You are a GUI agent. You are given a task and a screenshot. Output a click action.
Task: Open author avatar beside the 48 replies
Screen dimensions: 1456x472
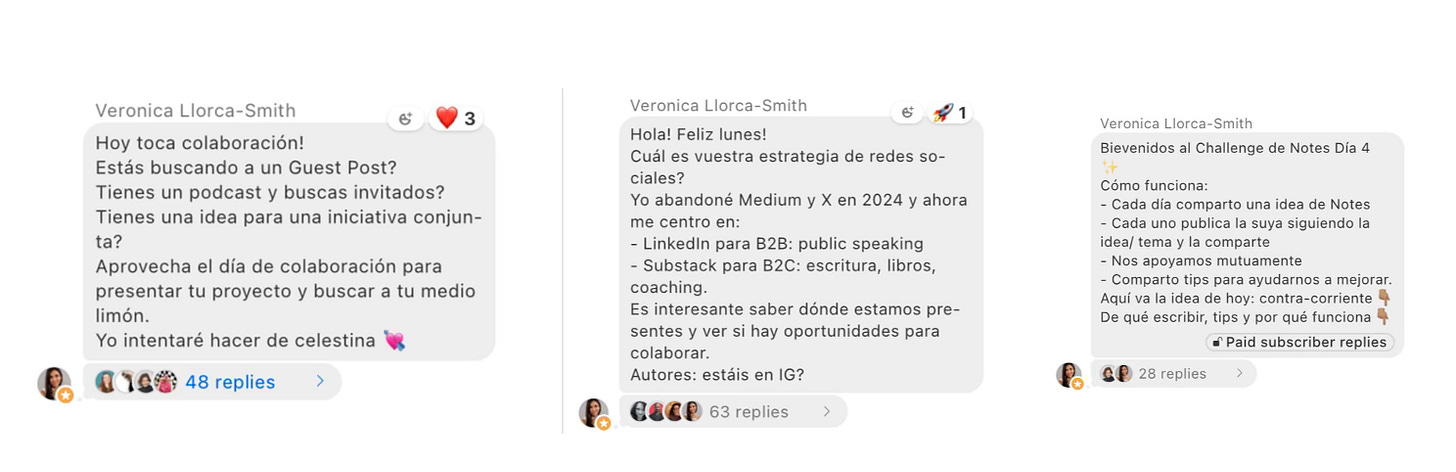click(55, 384)
